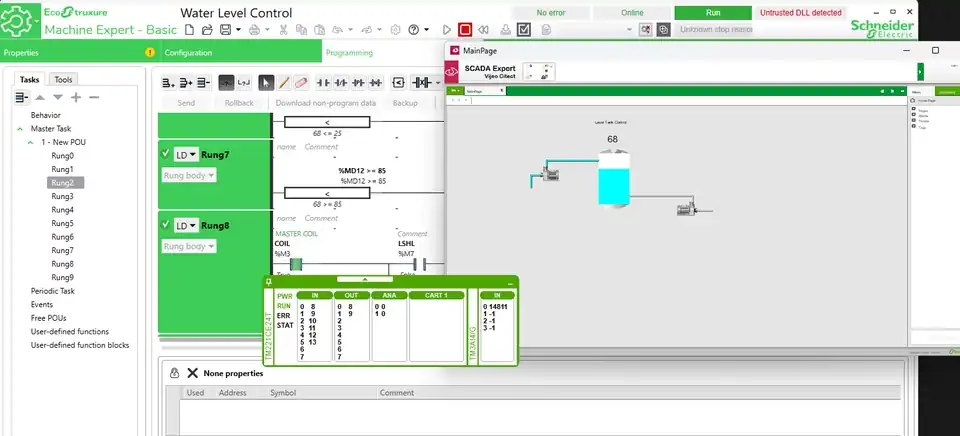The height and width of the screenshot is (436, 960).
Task: Click the rewind initialize controller icon
Action: click(x=484, y=29)
